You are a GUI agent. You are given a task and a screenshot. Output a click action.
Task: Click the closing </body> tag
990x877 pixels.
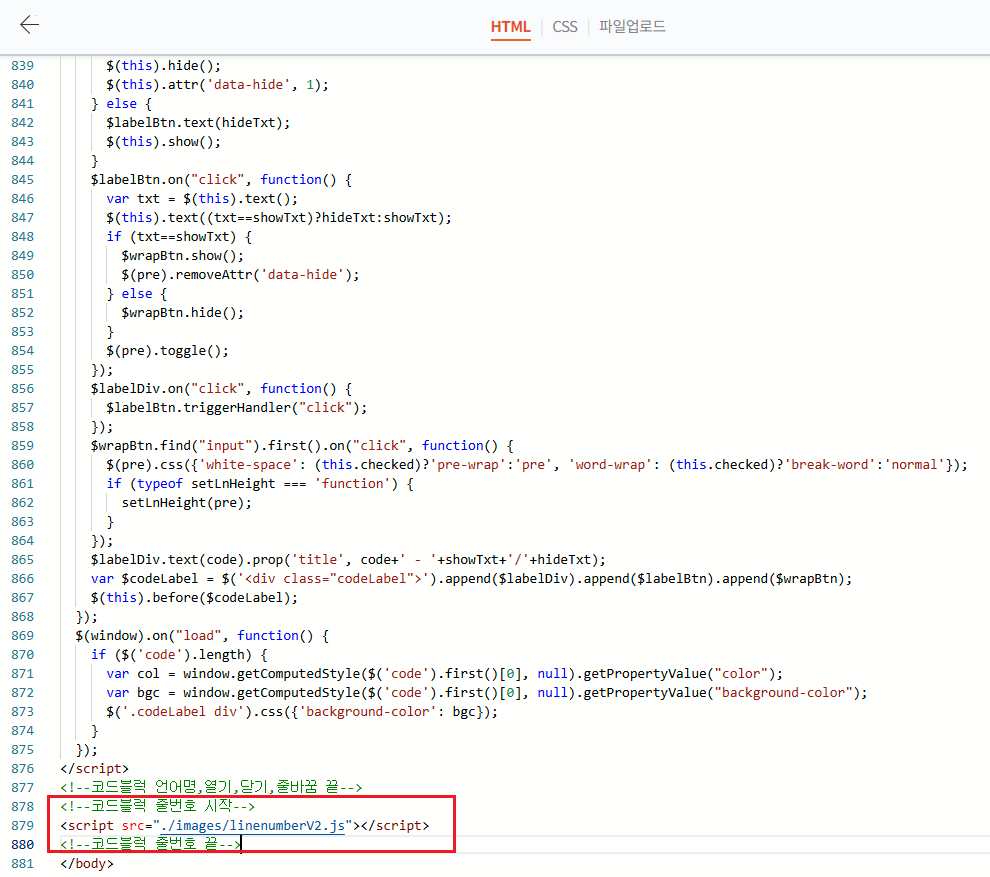(x=86, y=864)
